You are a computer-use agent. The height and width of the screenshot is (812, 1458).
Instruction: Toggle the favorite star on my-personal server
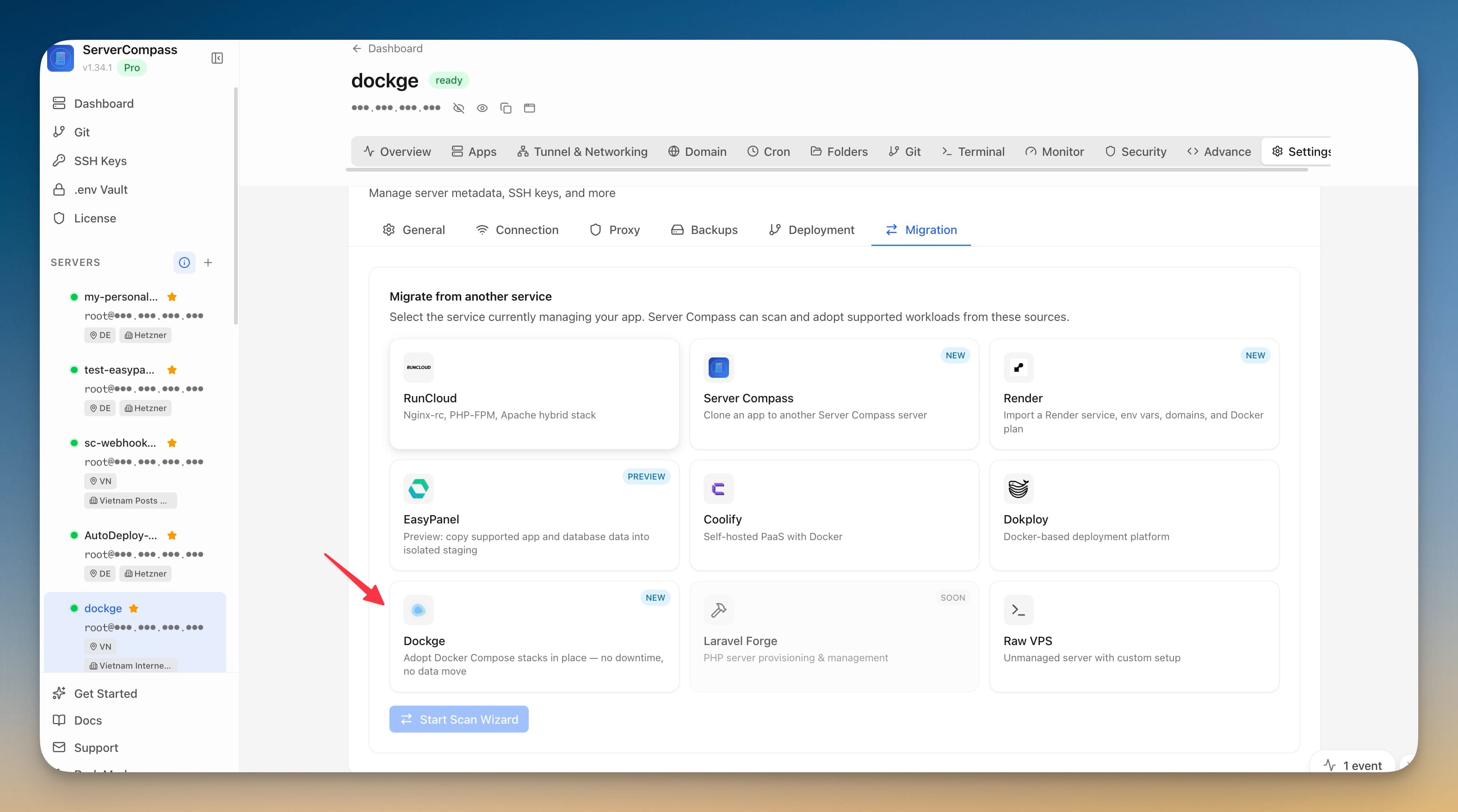click(x=173, y=296)
